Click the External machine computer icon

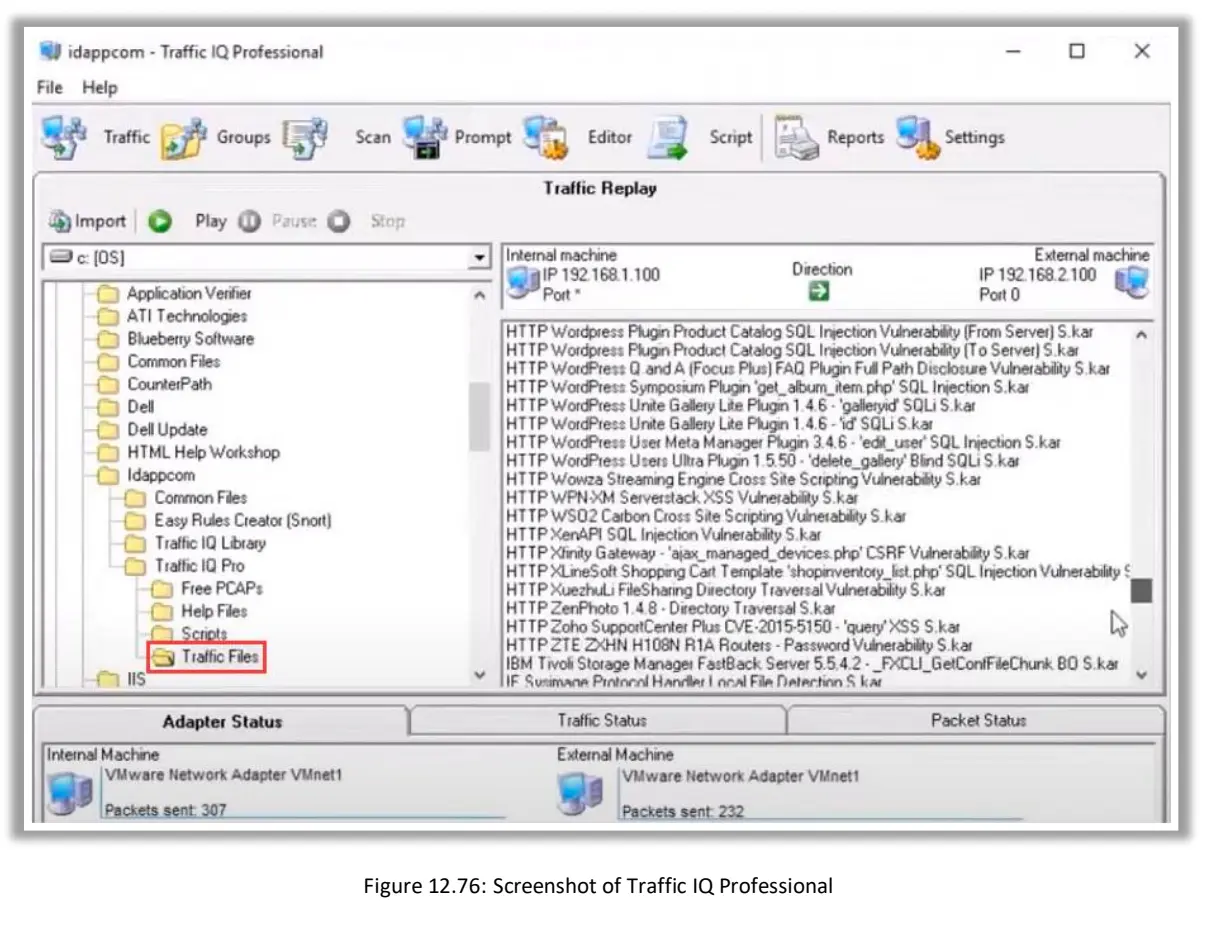(1131, 285)
